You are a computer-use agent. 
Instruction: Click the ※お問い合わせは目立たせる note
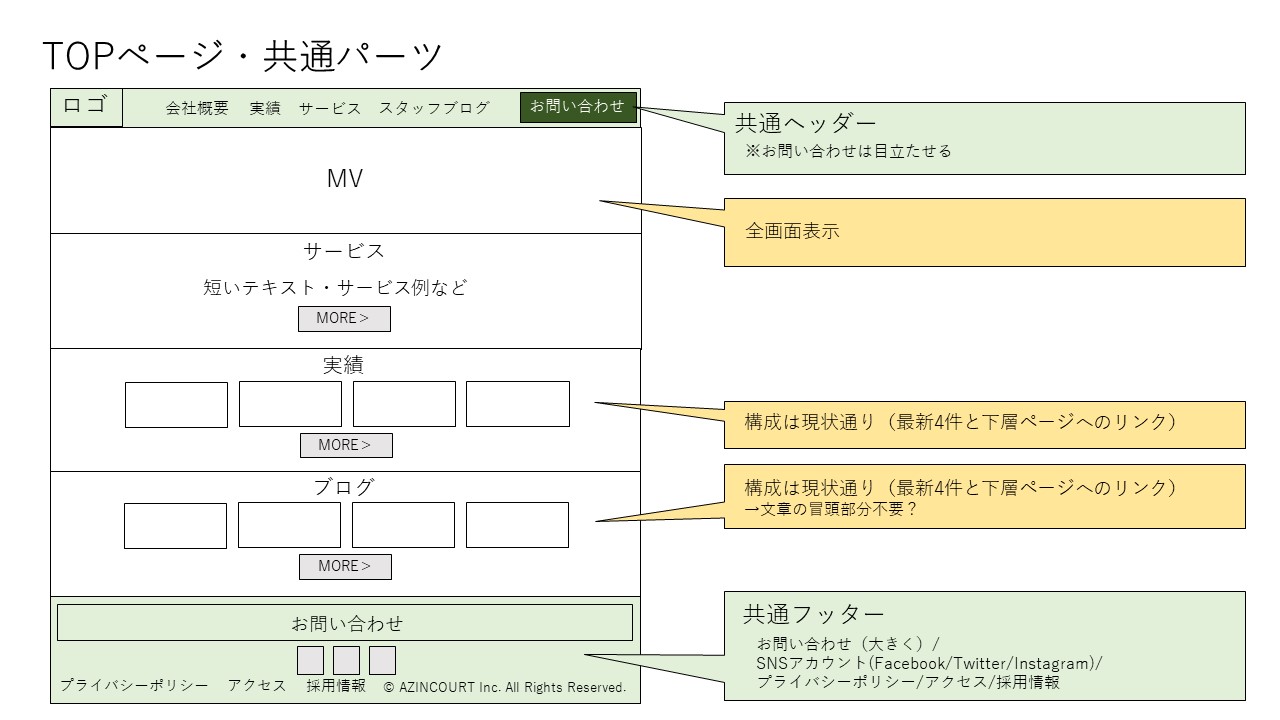(848, 151)
